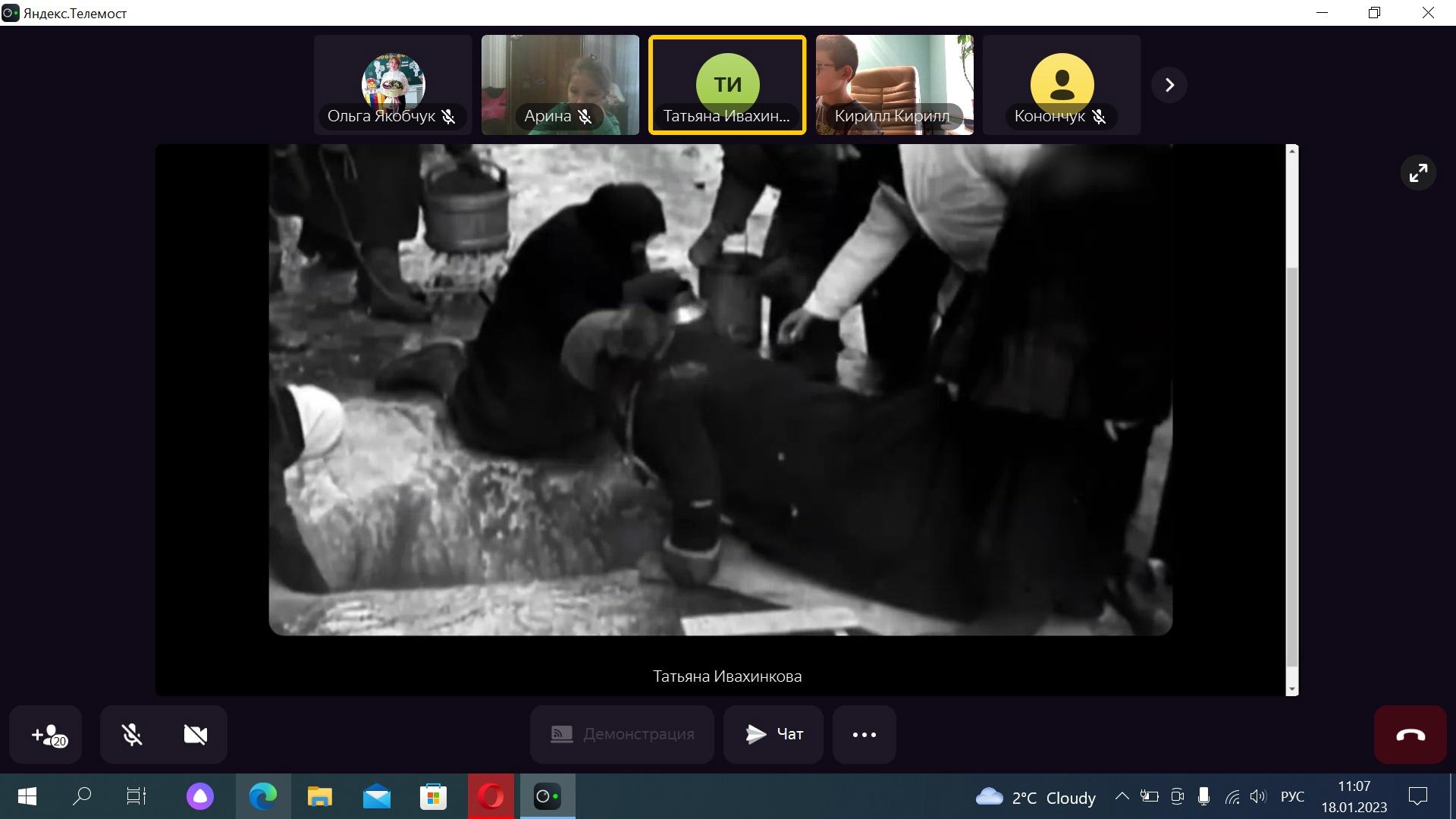Select Конончук participant avatar tile
Screen dimensions: 1456x819
pyautogui.click(x=1061, y=85)
